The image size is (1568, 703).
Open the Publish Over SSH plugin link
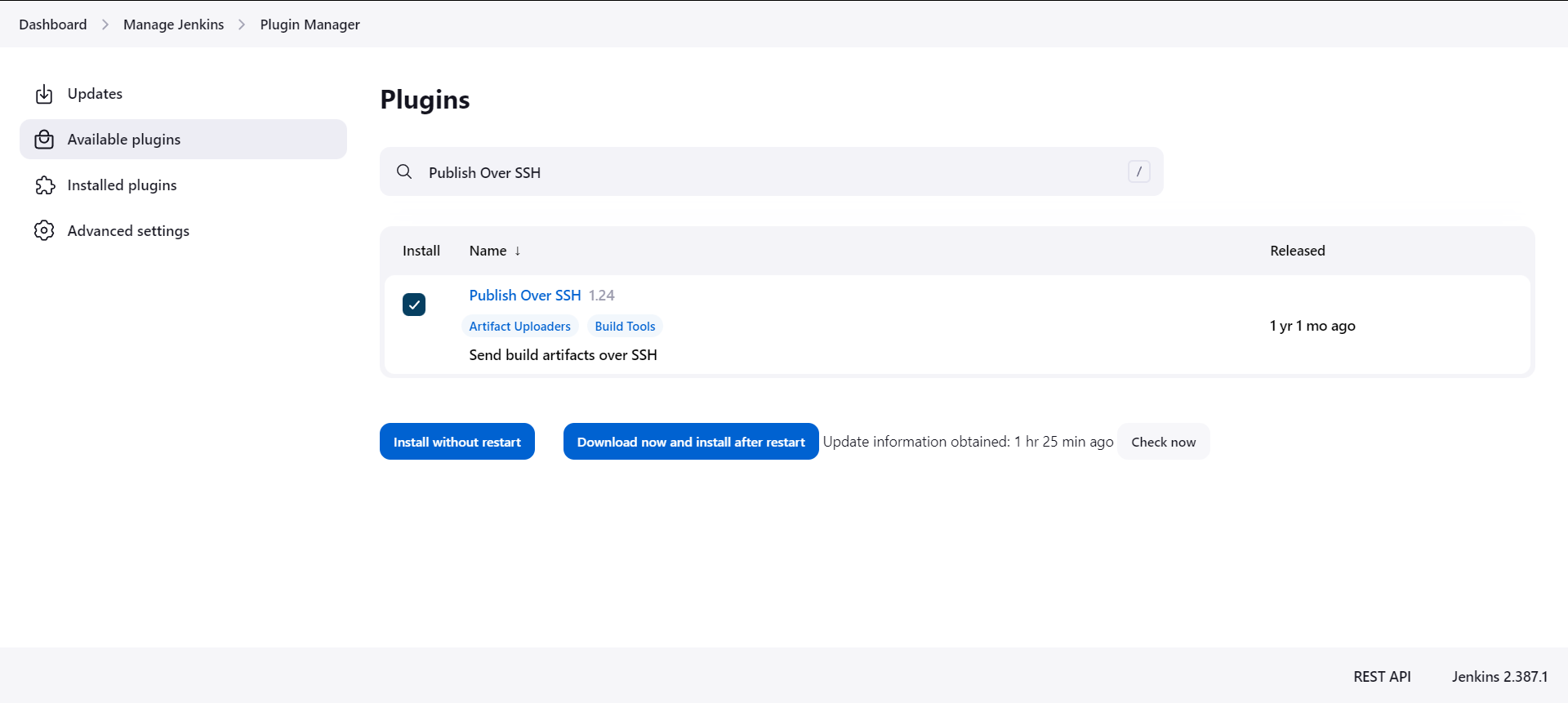pyautogui.click(x=525, y=296)
